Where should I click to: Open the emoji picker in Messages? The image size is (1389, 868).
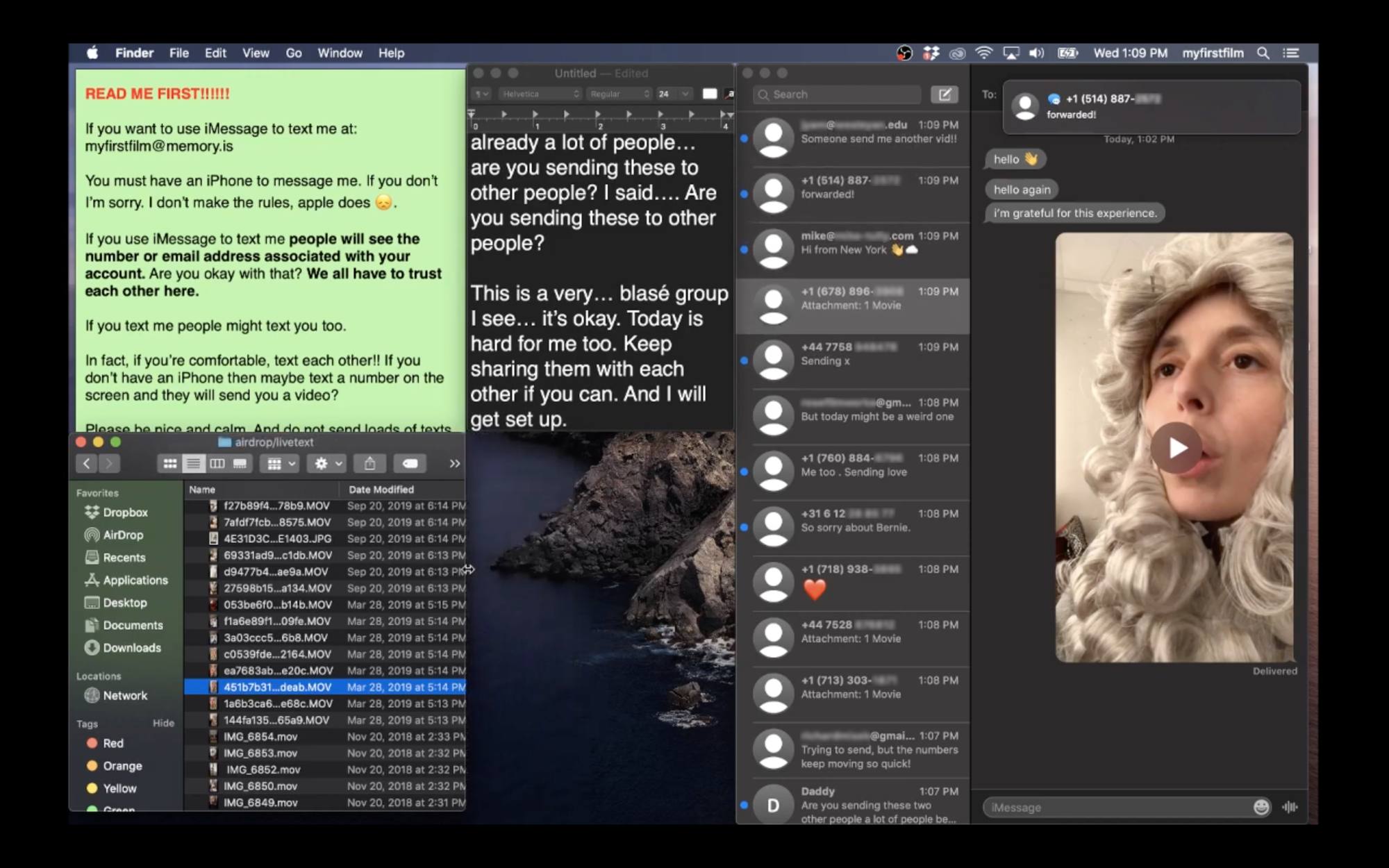(1261, 807)
